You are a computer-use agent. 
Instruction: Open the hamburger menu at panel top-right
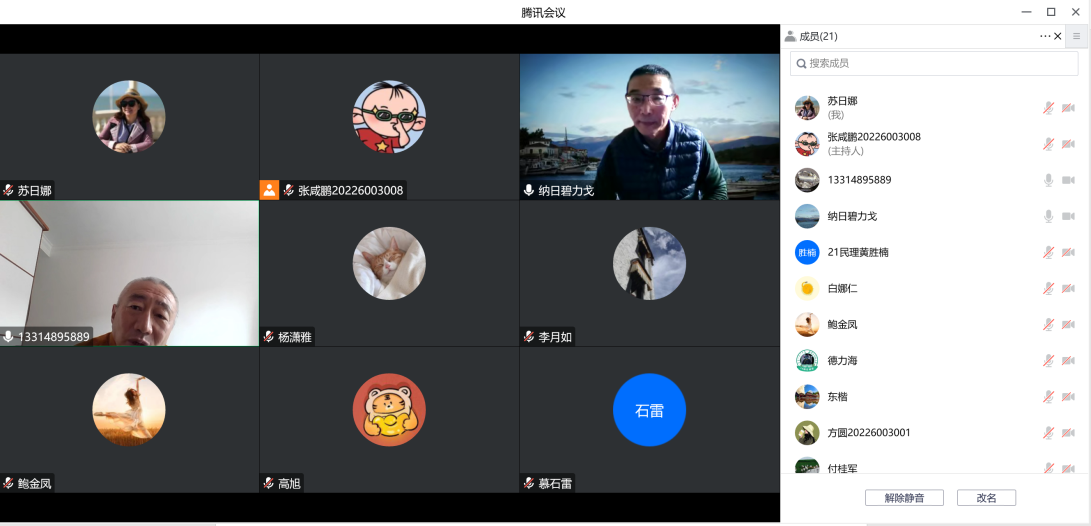(1077, 36)
